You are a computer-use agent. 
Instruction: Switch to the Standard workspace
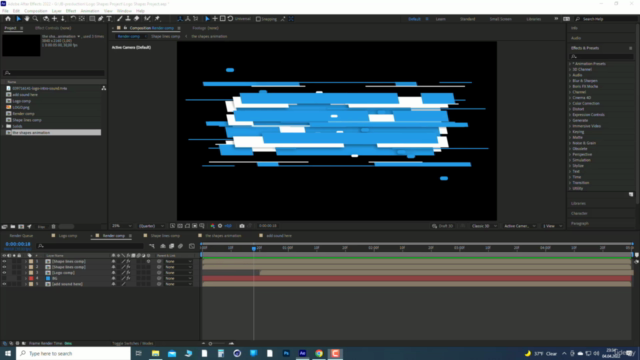(467, 19)
